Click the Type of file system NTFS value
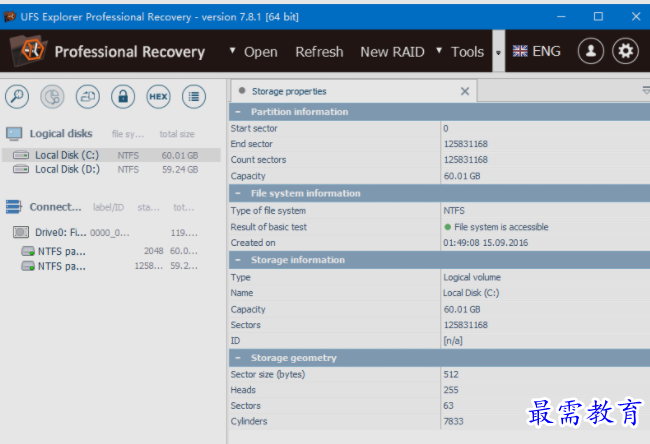This screenshot has width=650, height=444. (x=454, y=211)
